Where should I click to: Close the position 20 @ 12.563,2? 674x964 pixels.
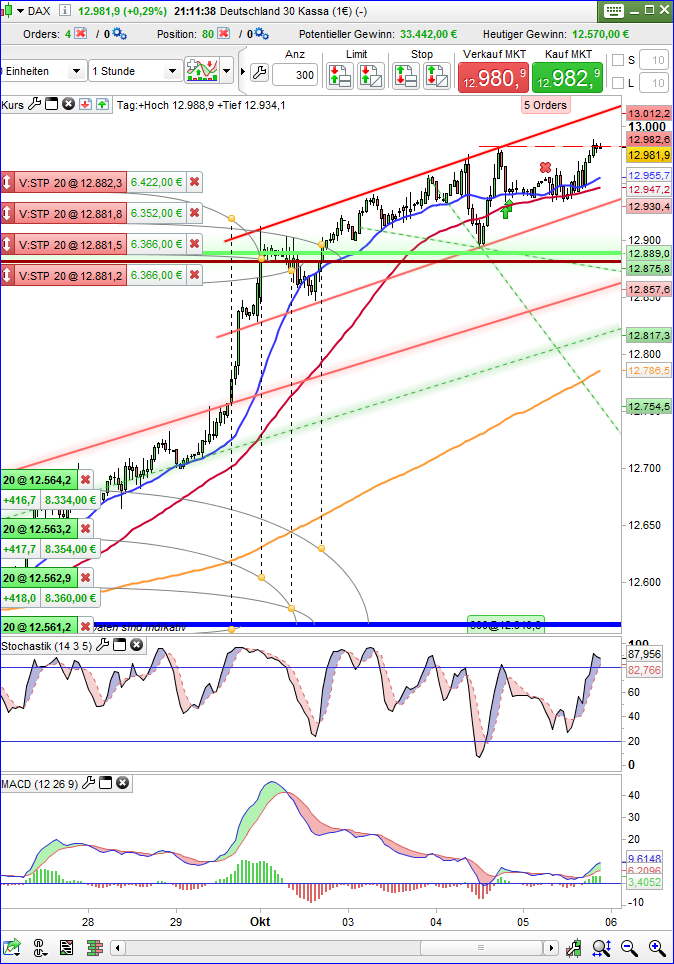coord(85,529)
